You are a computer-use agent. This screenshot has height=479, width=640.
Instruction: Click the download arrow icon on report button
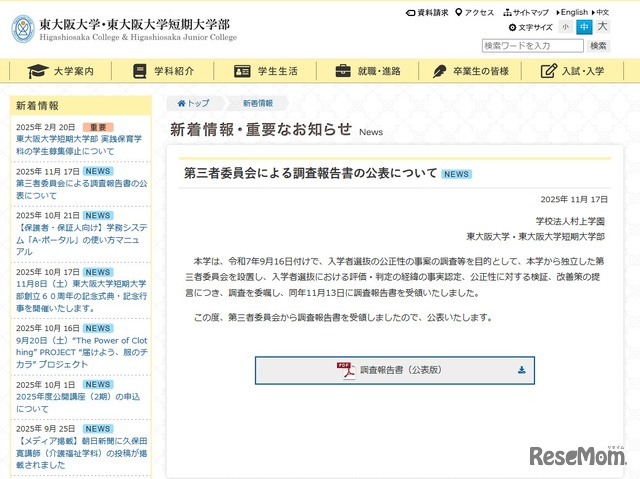[x=522, y=370]
